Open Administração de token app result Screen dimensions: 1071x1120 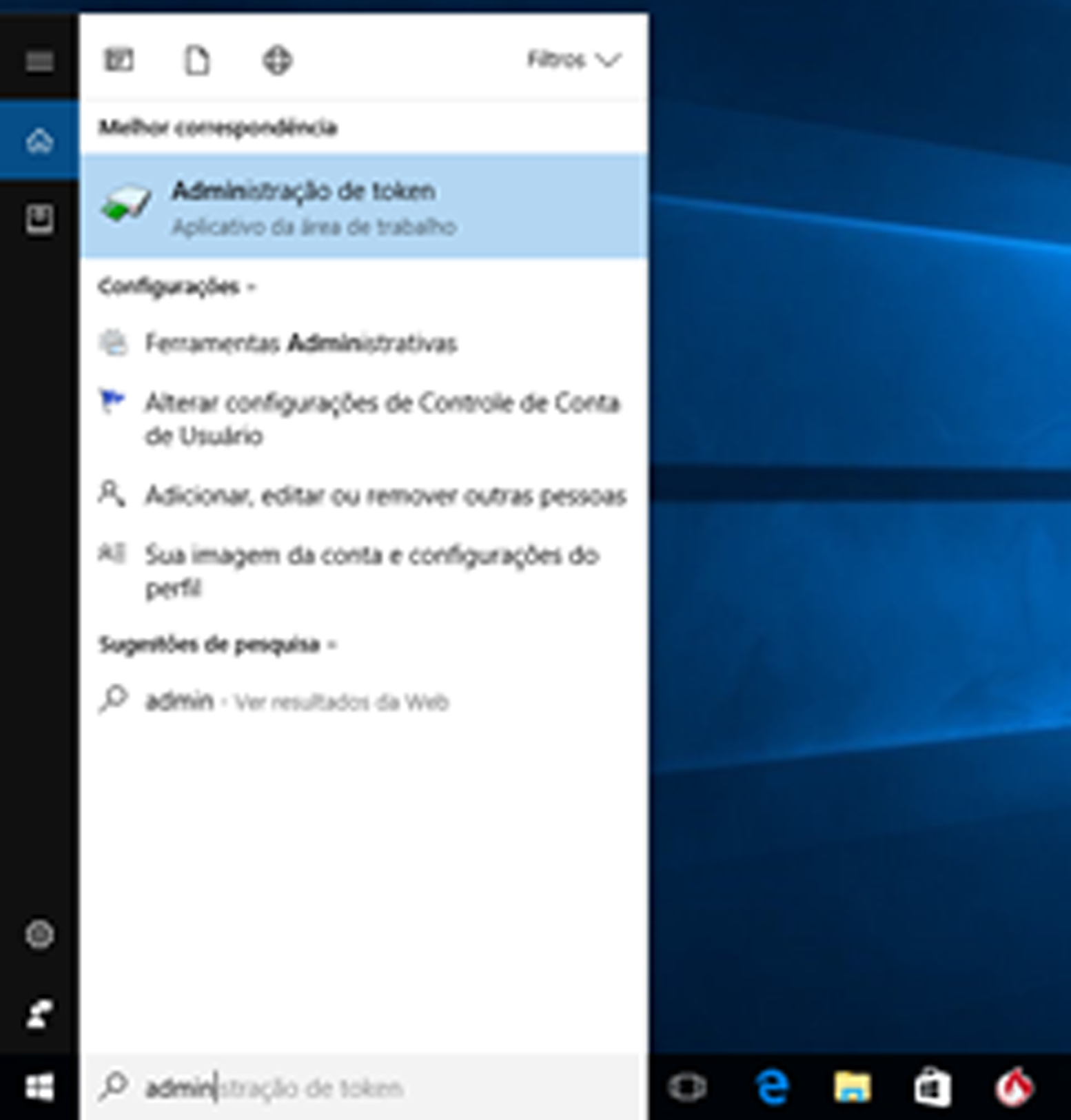[x=364, y=206]
